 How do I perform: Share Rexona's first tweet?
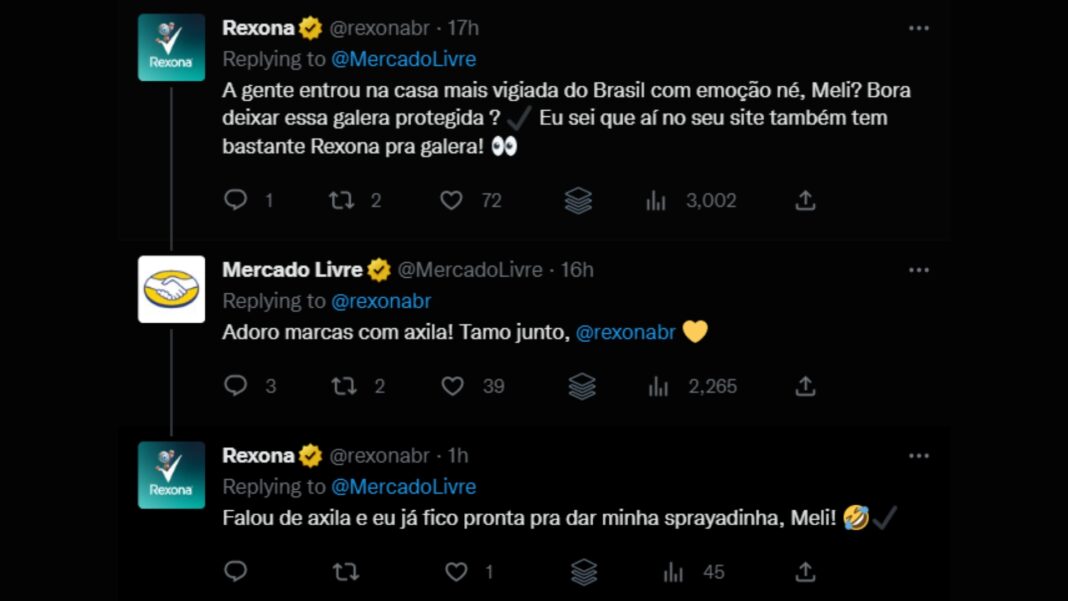click(805, 200)
